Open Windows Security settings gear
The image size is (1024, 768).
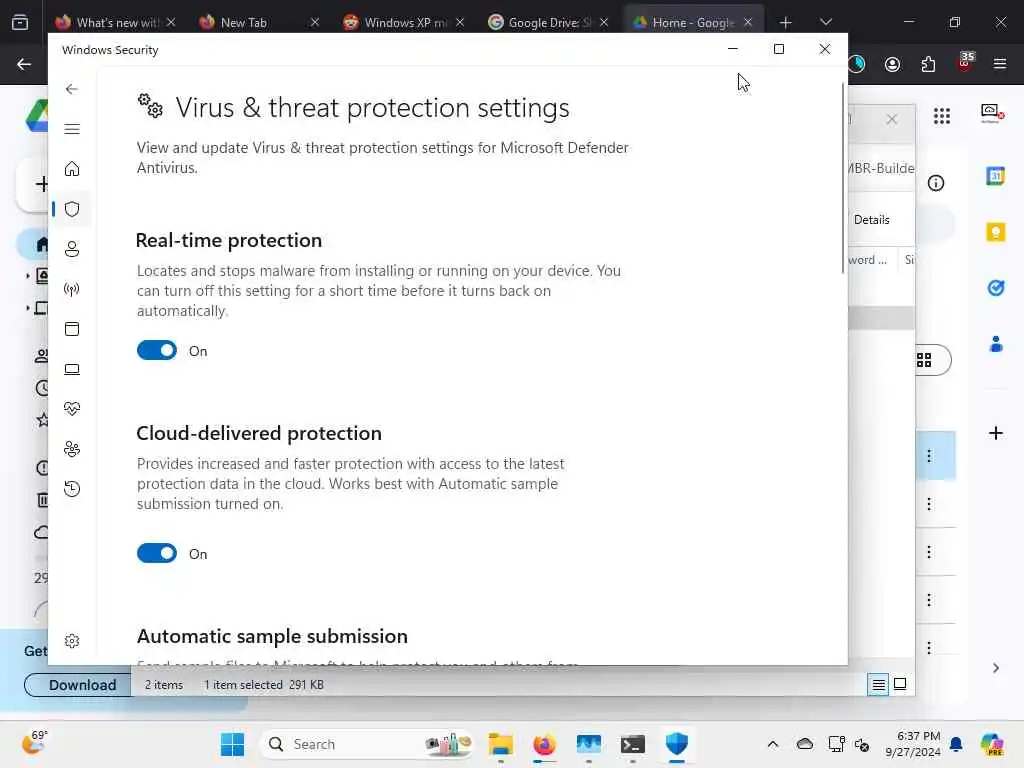tap(72, 641)
